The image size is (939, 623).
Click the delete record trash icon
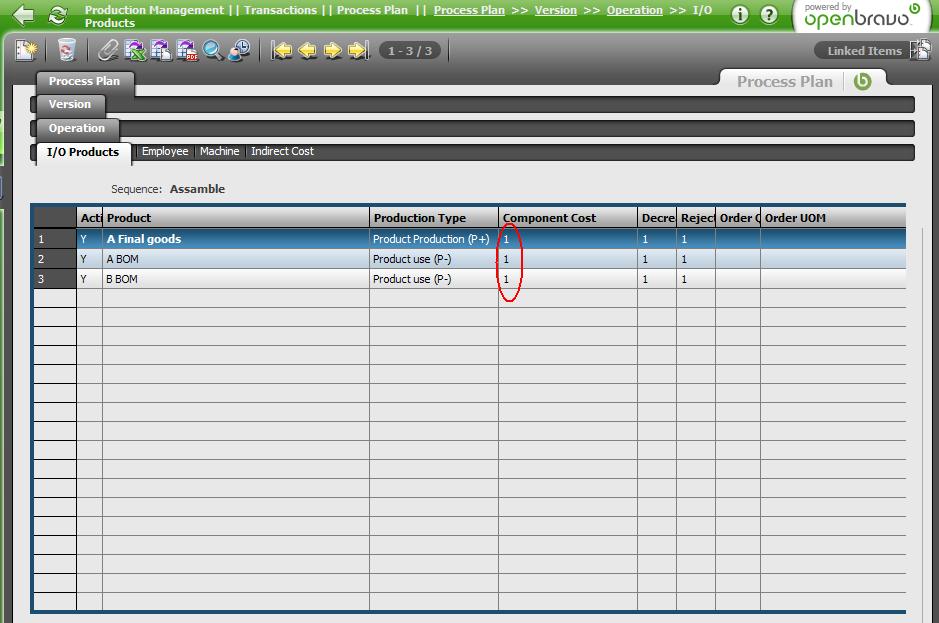(x=66, y=50)
